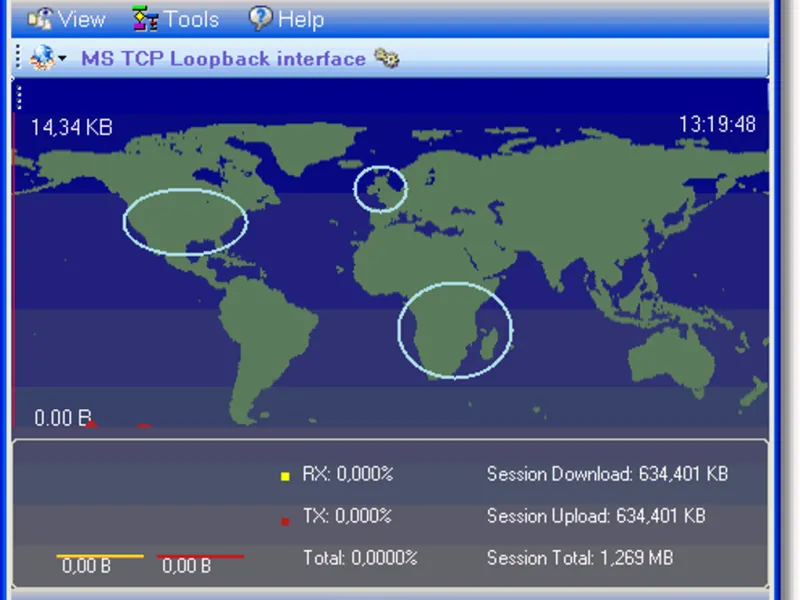Click the RX: 0,000% value
800x600 pixels.
pyautogui.click(x=348, y=474)
